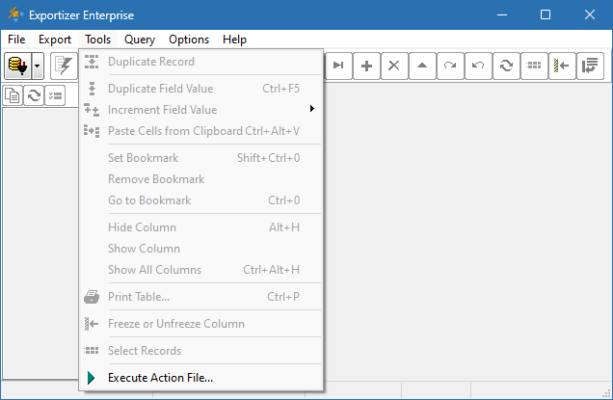Screen dimensions: 613x400
Task: Select Print Table menu entry
Action: click(x=201, y=297)
